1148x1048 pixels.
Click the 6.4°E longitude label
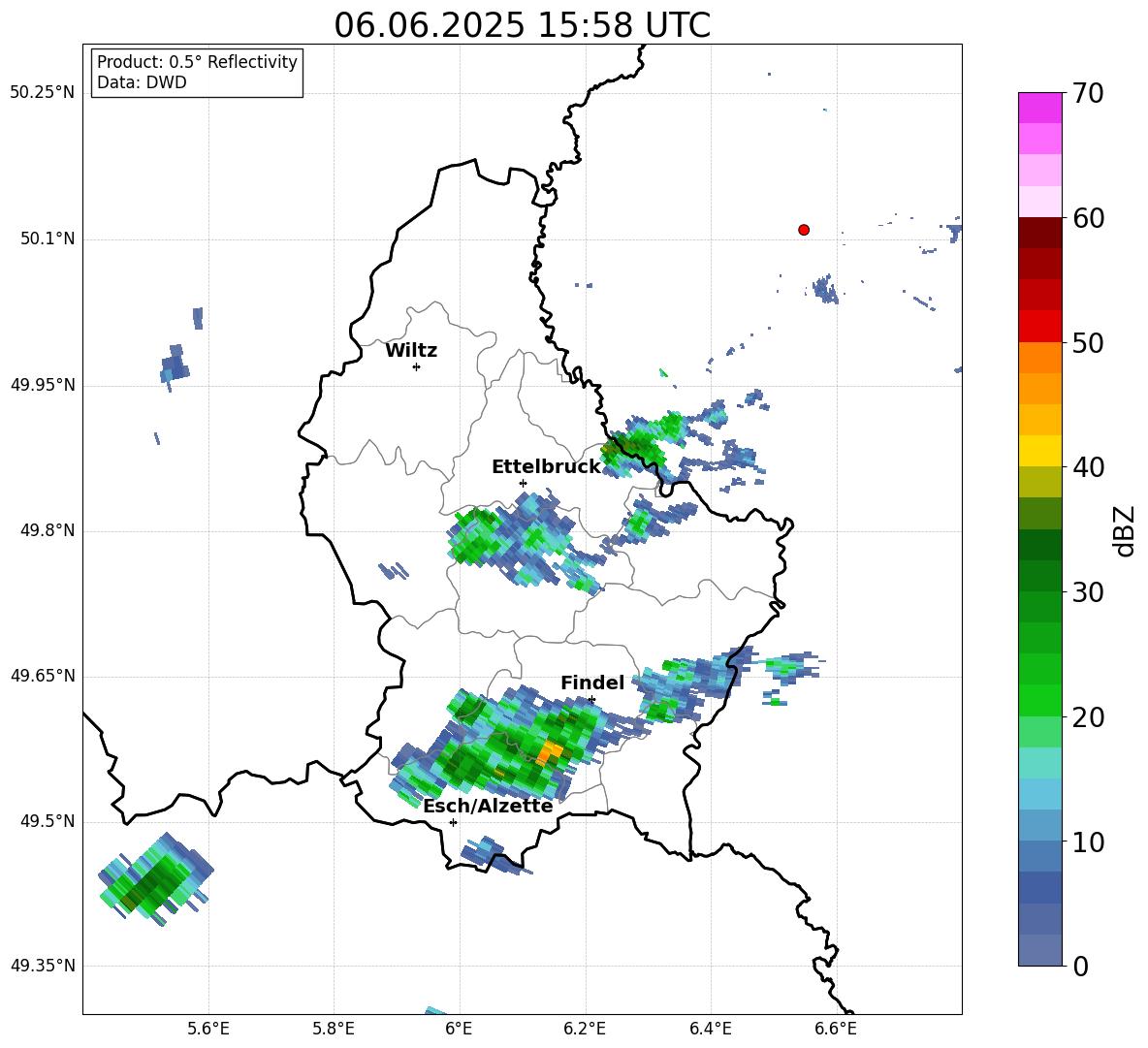(710, 1029)
